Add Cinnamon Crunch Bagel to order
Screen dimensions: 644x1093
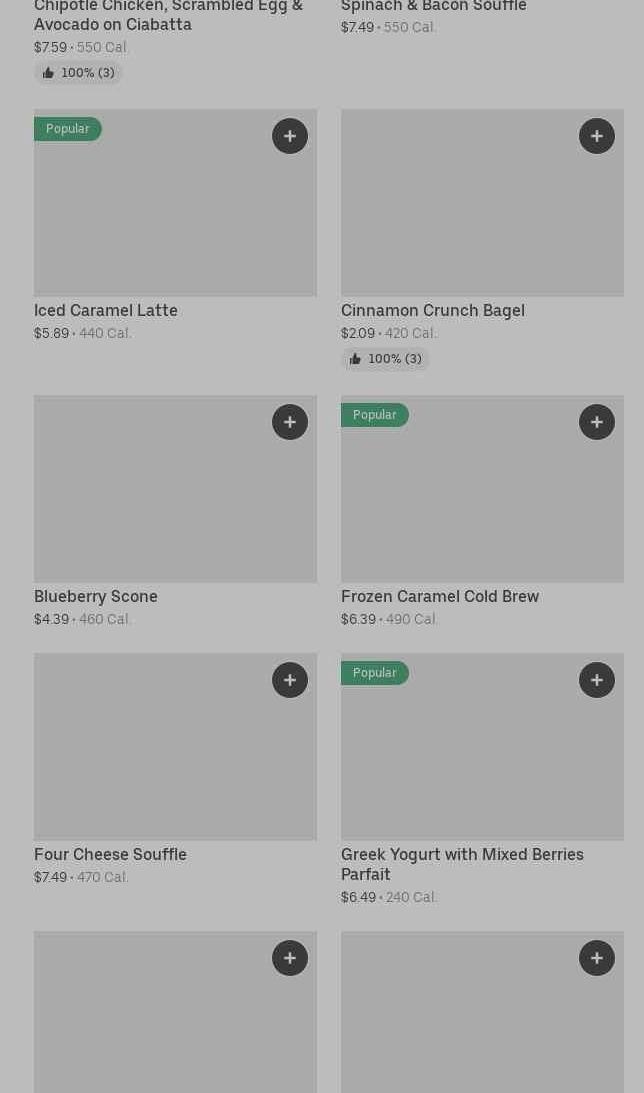597,136
